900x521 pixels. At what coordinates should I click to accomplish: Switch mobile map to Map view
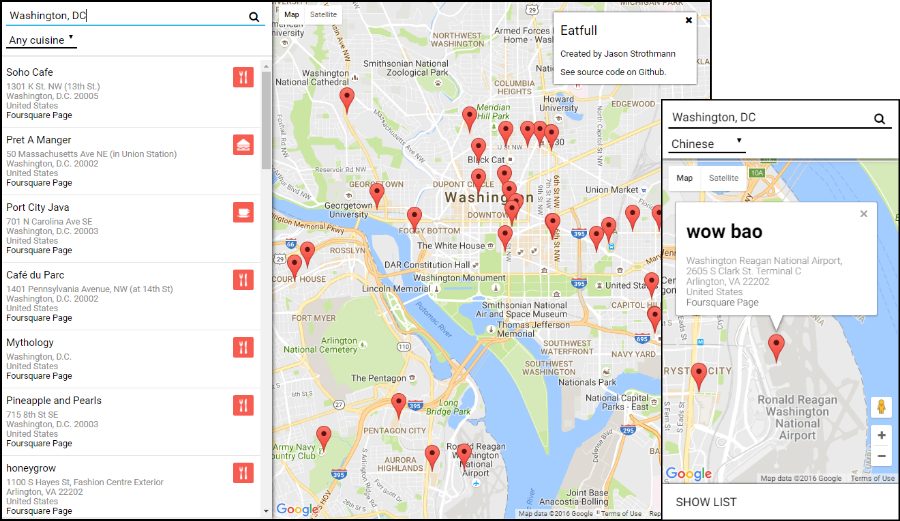tap(684, 178)
